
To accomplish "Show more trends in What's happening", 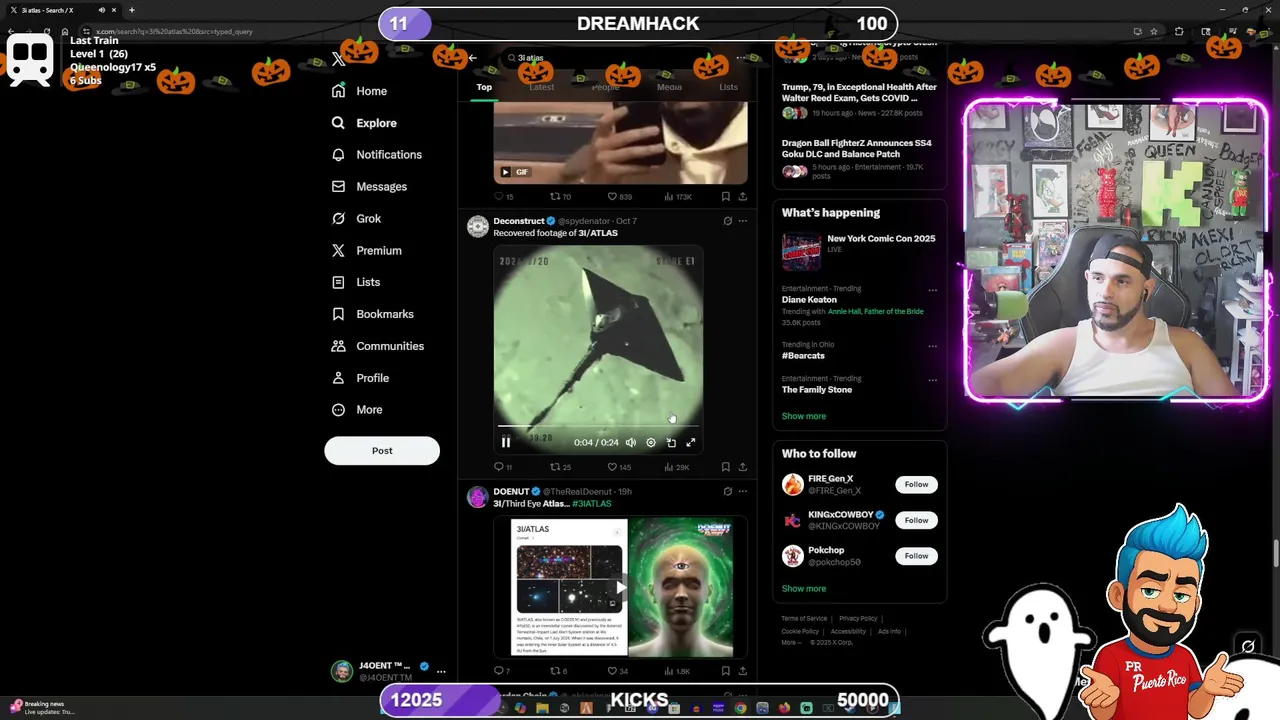I will [x=804, y=416].
